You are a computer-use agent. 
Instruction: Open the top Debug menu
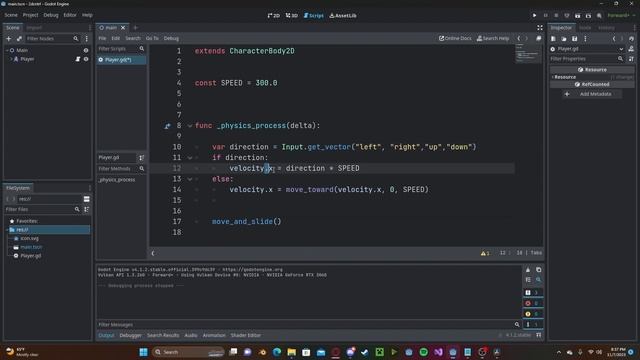51,15
